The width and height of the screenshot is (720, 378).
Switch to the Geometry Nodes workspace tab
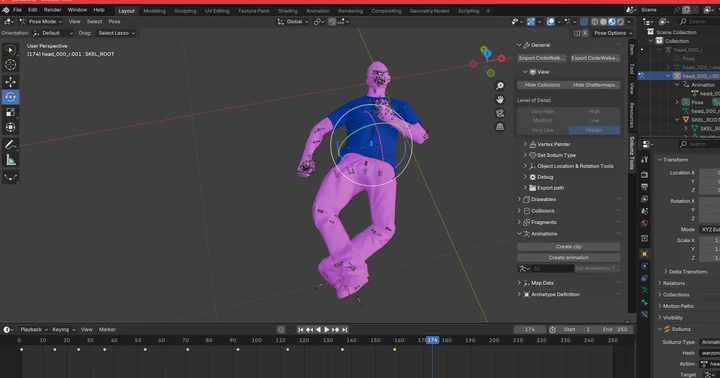[x=429, y=11]
